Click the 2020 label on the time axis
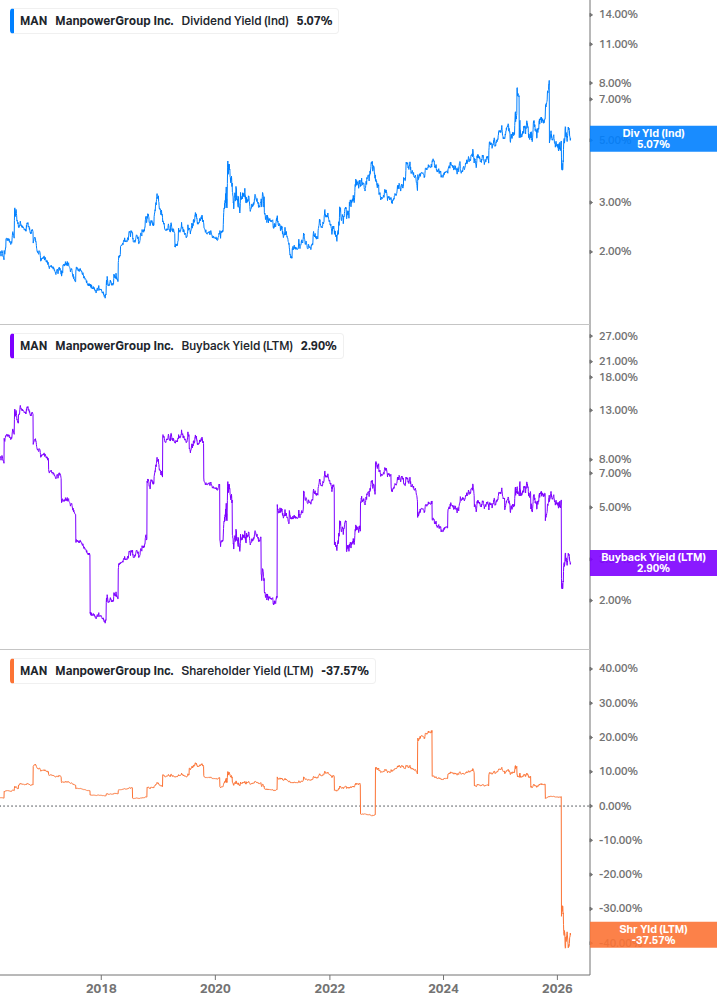Viewport: 717px width, 1005px height. (x=215, y=989)
